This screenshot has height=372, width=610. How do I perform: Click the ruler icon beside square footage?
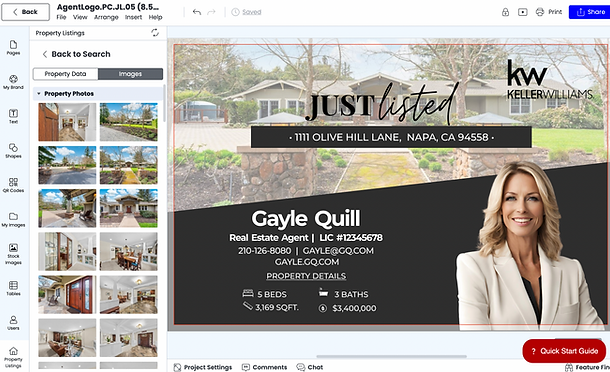point(248,306)
